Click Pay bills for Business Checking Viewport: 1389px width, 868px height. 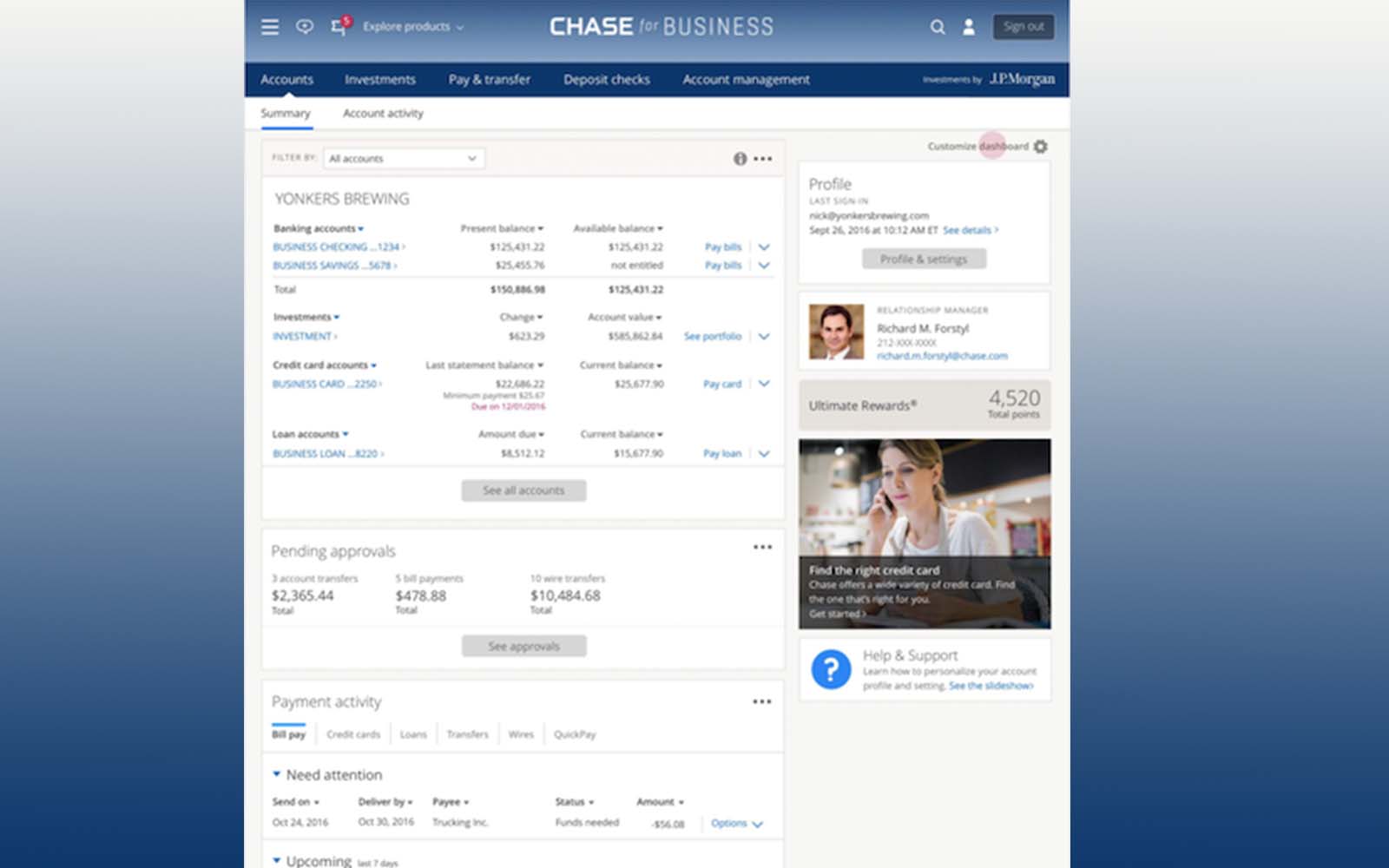click(723, 247)
